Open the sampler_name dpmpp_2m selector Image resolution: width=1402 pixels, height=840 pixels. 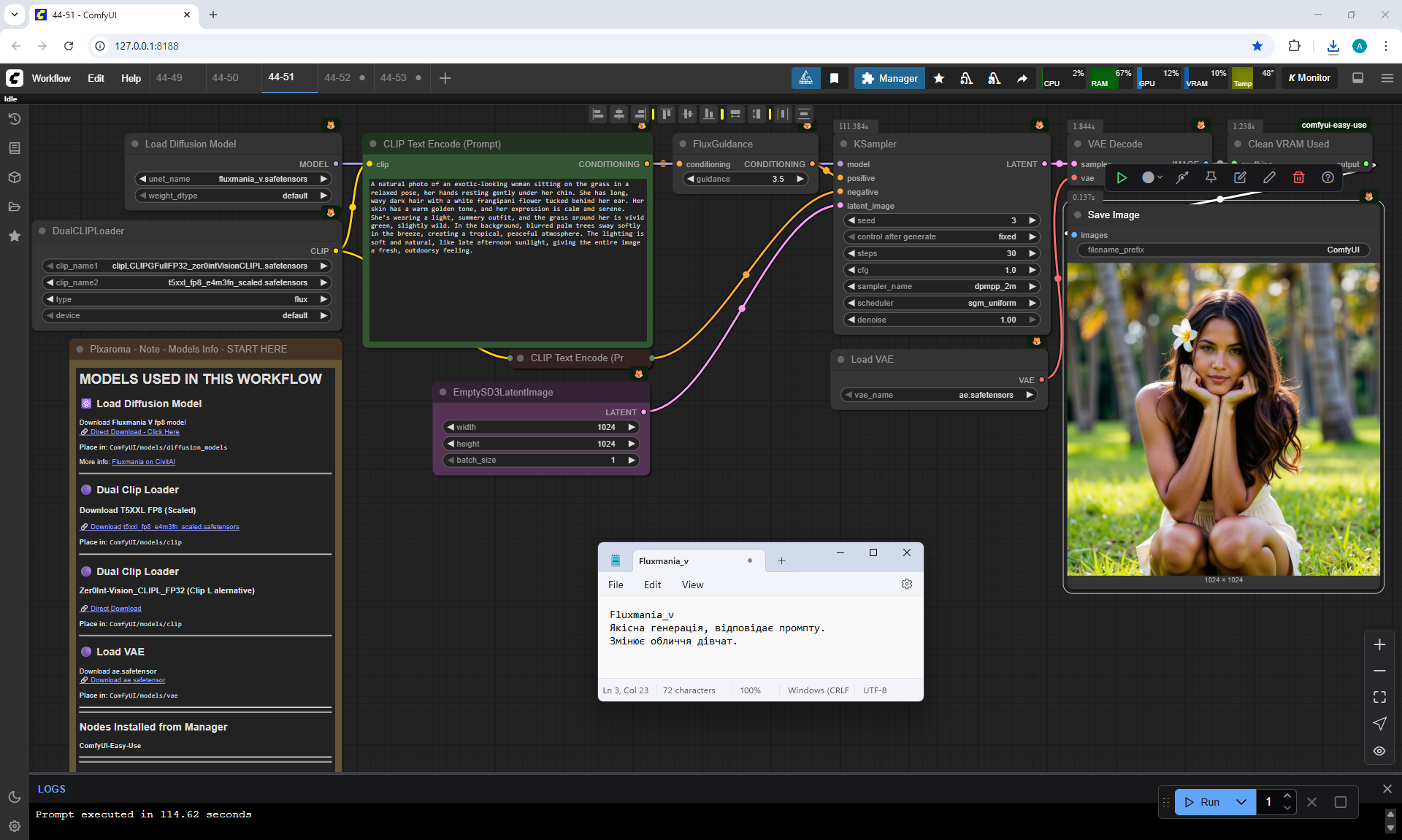(942, 286)
